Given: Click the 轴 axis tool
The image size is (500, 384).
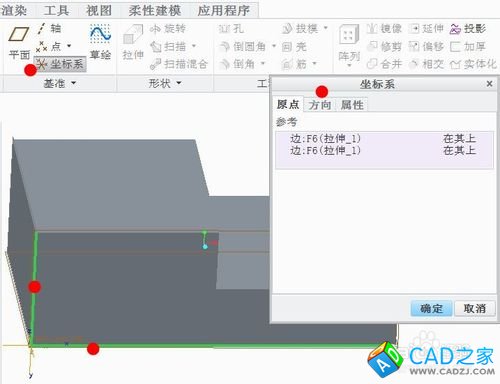Looking at the screenshot, I should pyautogui.click(x=49, y=29).
